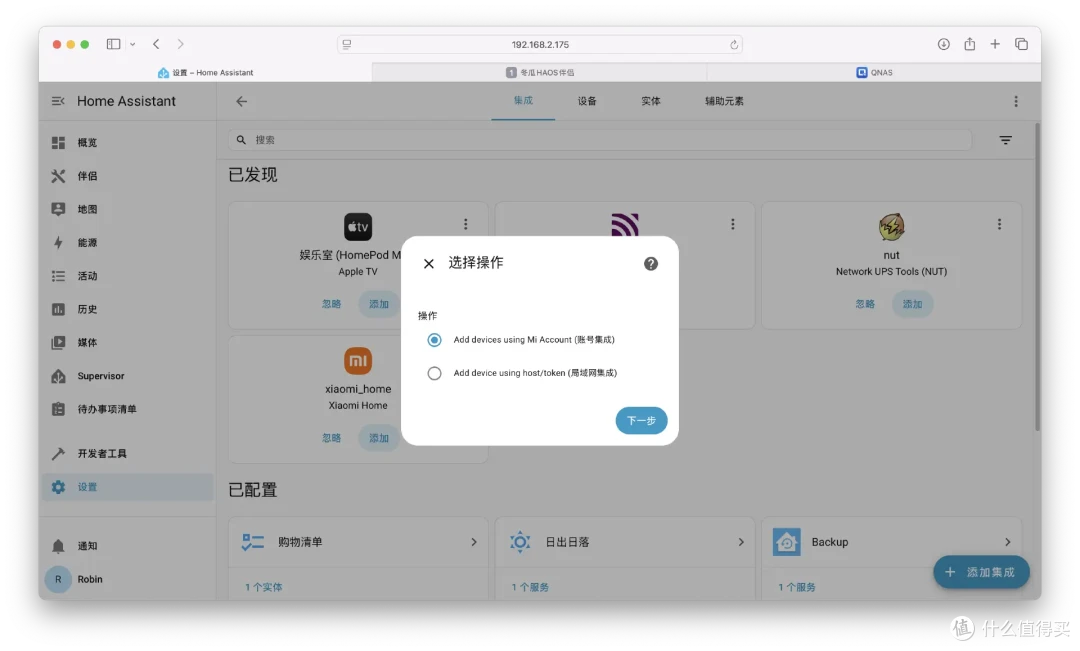
Task: Switch to the 冬瓜 HAOS伴侣 browser tab
Action: tap(539, 72)
